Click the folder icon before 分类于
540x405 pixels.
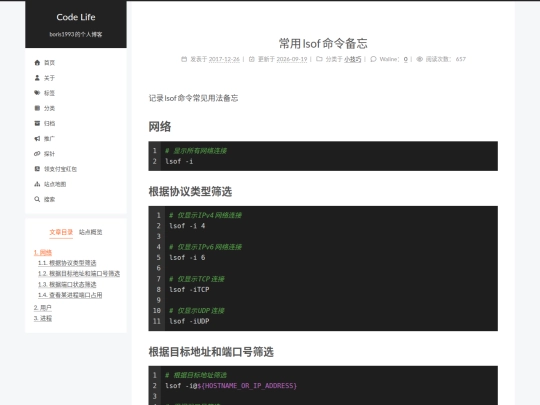click(319, 59)
